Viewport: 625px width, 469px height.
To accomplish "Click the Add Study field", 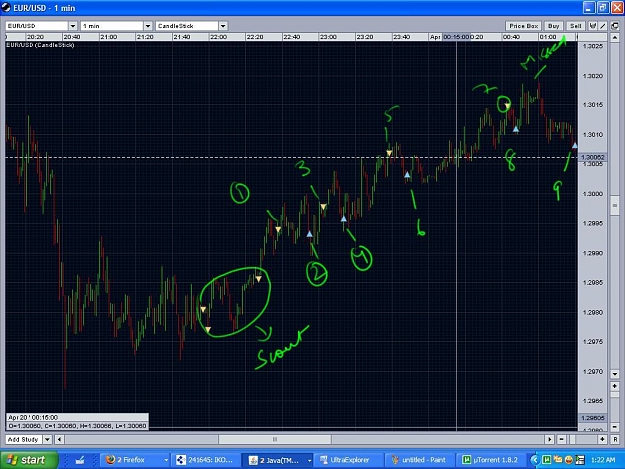I will tap(24, 439).
